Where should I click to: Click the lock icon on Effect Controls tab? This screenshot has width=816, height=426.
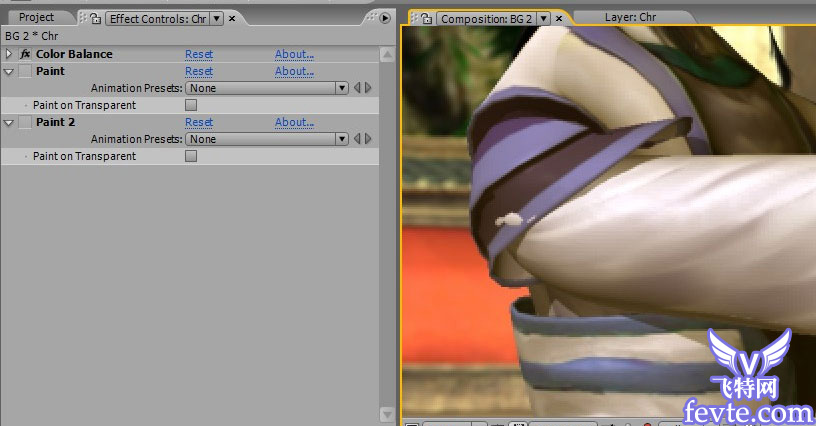tap(95, 19)
